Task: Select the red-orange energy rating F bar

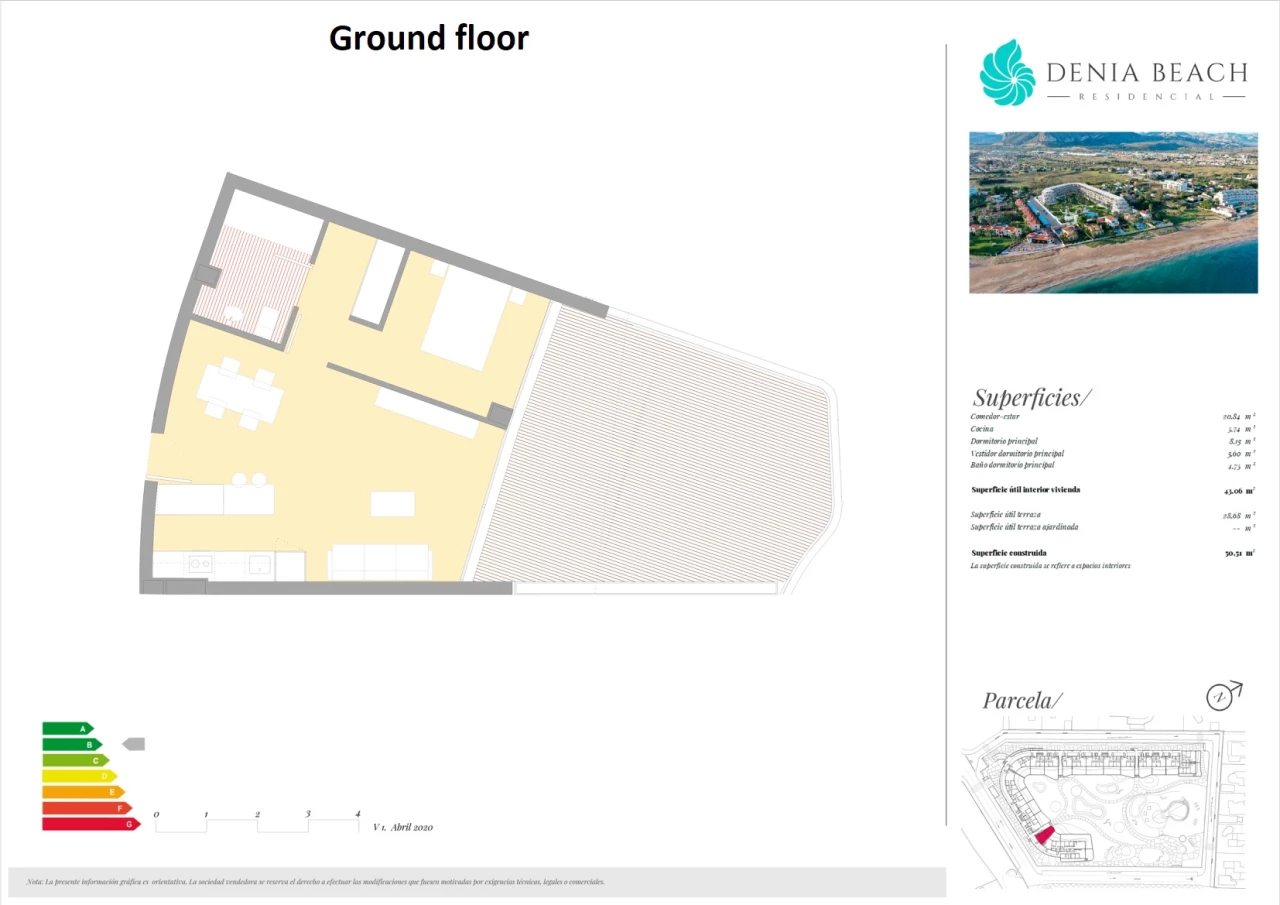Action: (x=87, y=808)
